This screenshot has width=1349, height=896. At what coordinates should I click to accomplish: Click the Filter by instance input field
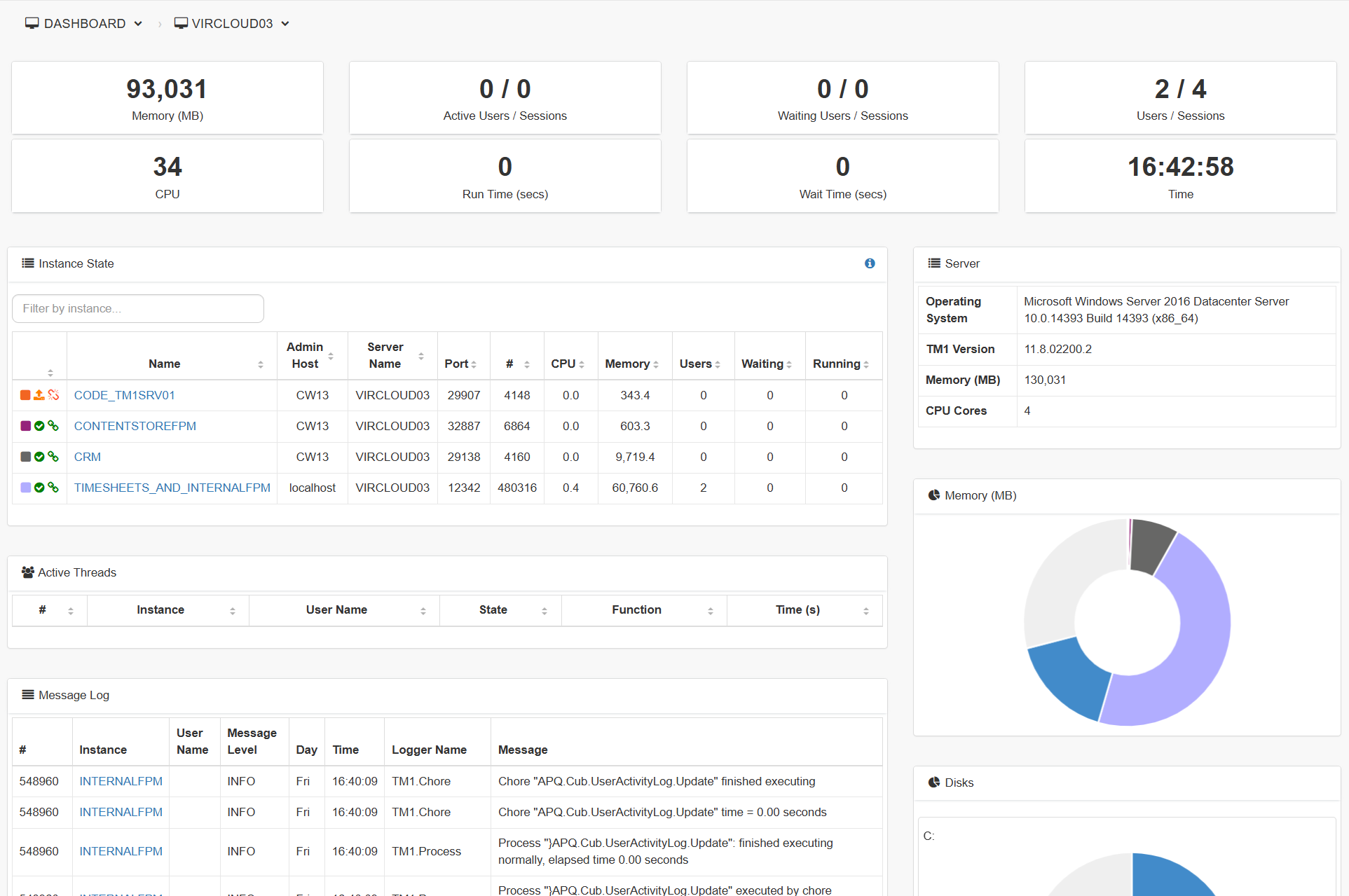click(x=138, y=308)
